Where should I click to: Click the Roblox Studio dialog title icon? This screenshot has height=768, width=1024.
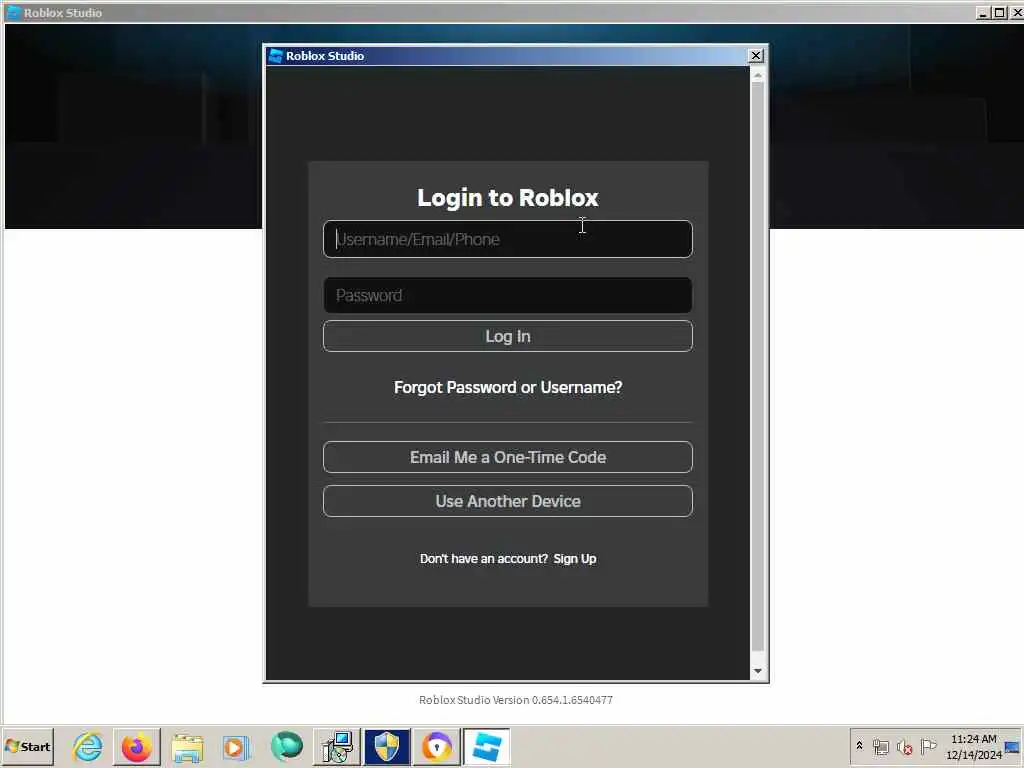pyautogui.click(x=276, y=56)
